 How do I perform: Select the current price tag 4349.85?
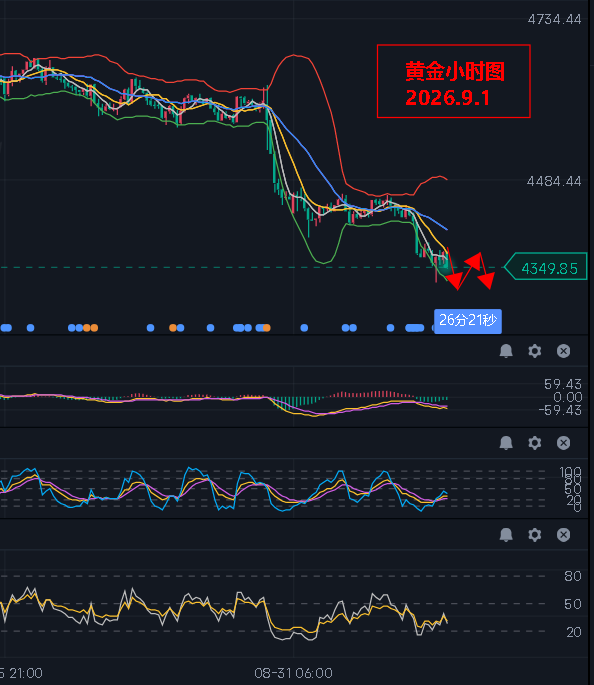click(x=546, y=266)
